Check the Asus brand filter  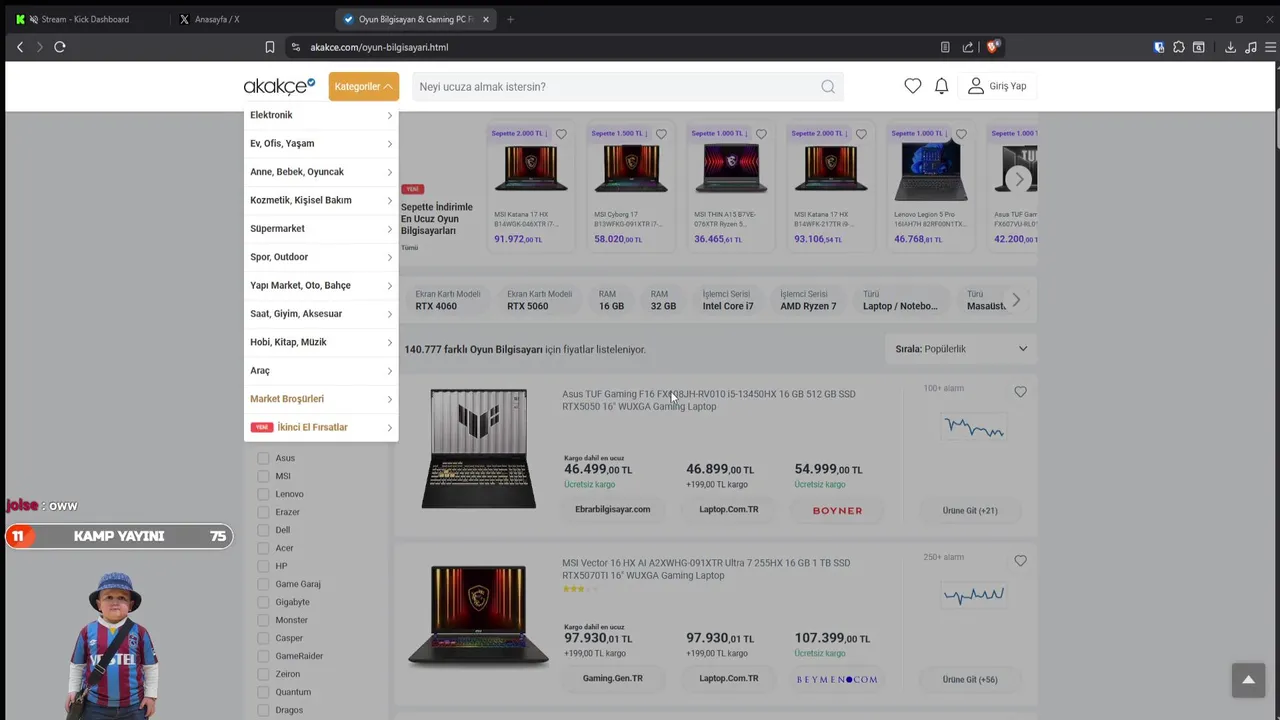tap(264, 458)
